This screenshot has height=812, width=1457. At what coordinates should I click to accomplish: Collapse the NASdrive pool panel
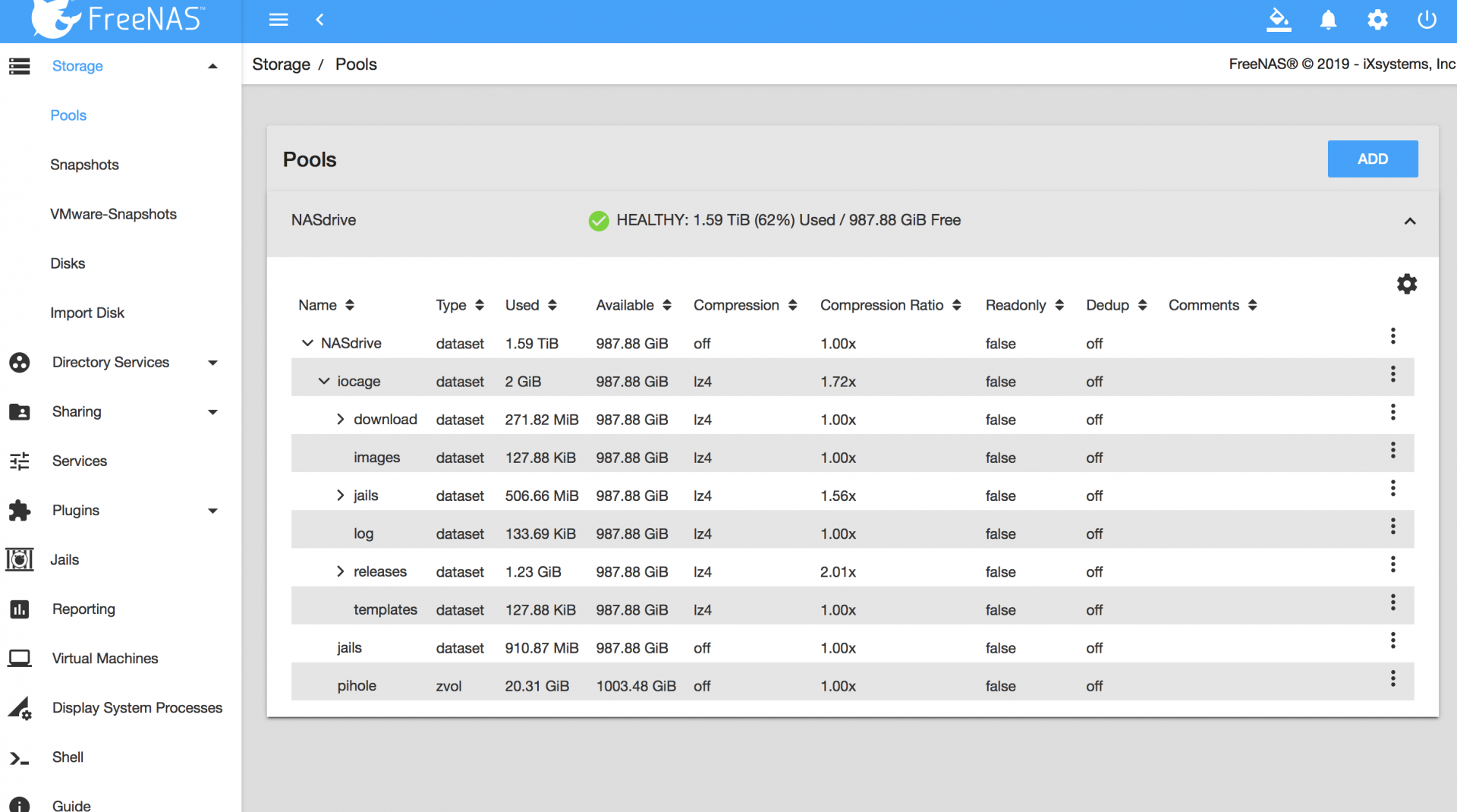click(1410, 221)
